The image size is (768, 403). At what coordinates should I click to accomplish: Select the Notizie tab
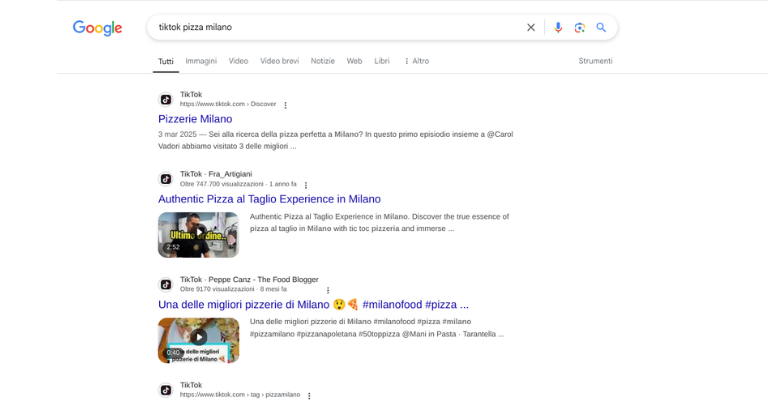tap(322, 61)
